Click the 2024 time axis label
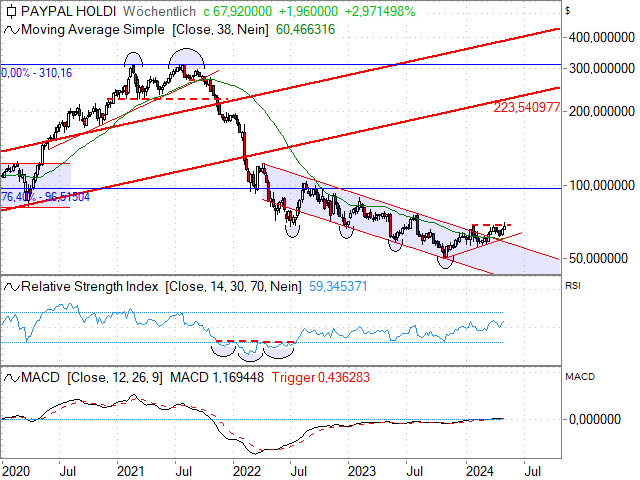This screenshot has width=640, height=480. (x=480, y=471)
